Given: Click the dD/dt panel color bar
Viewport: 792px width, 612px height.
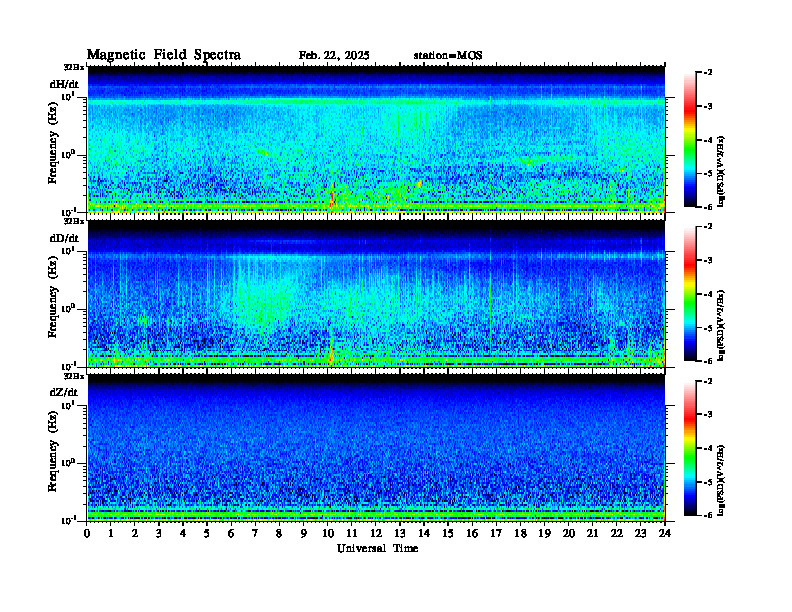Looking at the screenshot, I should tap(690, 294).
